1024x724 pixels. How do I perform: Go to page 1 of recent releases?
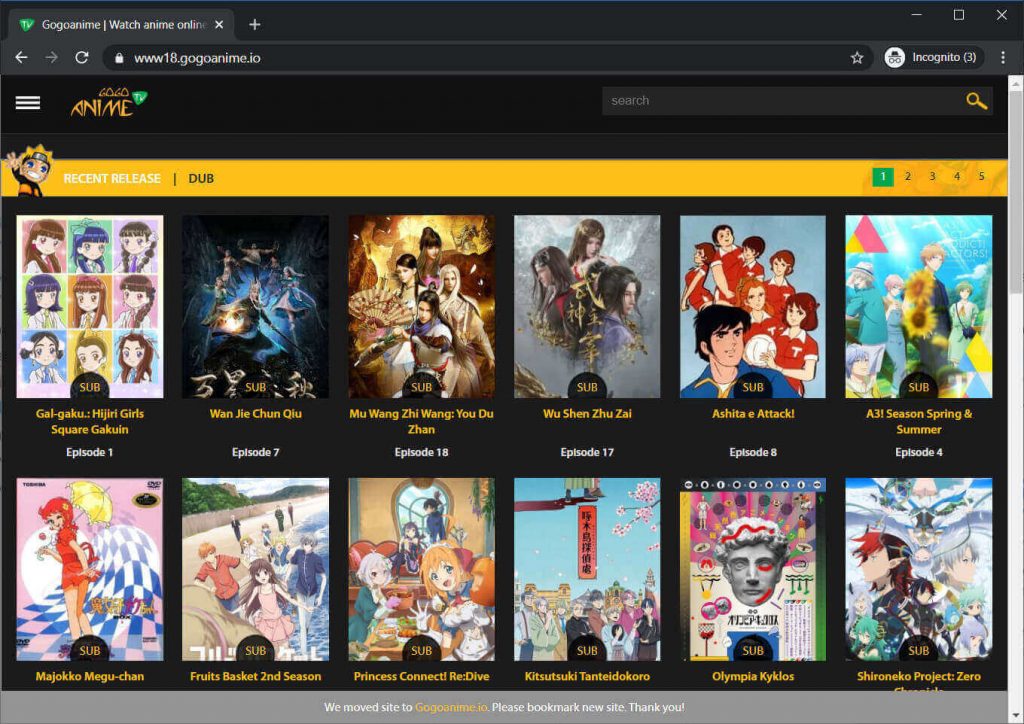coord(883,176)
